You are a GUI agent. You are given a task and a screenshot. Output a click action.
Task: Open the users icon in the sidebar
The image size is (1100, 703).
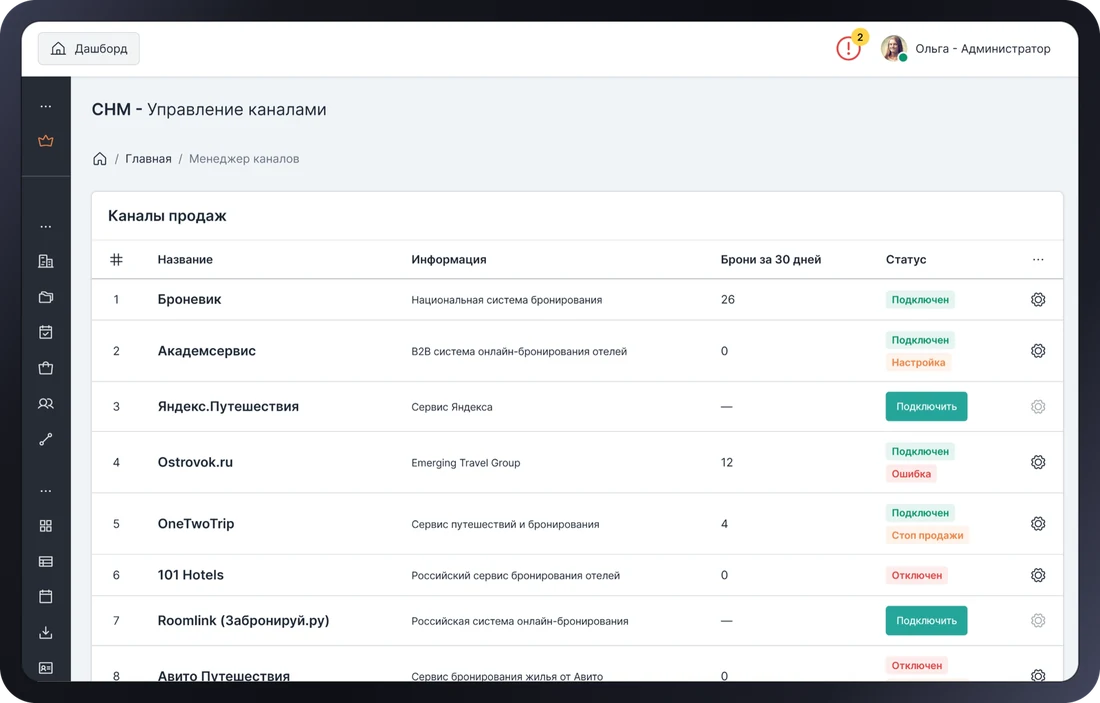click(x=46, y=403)
